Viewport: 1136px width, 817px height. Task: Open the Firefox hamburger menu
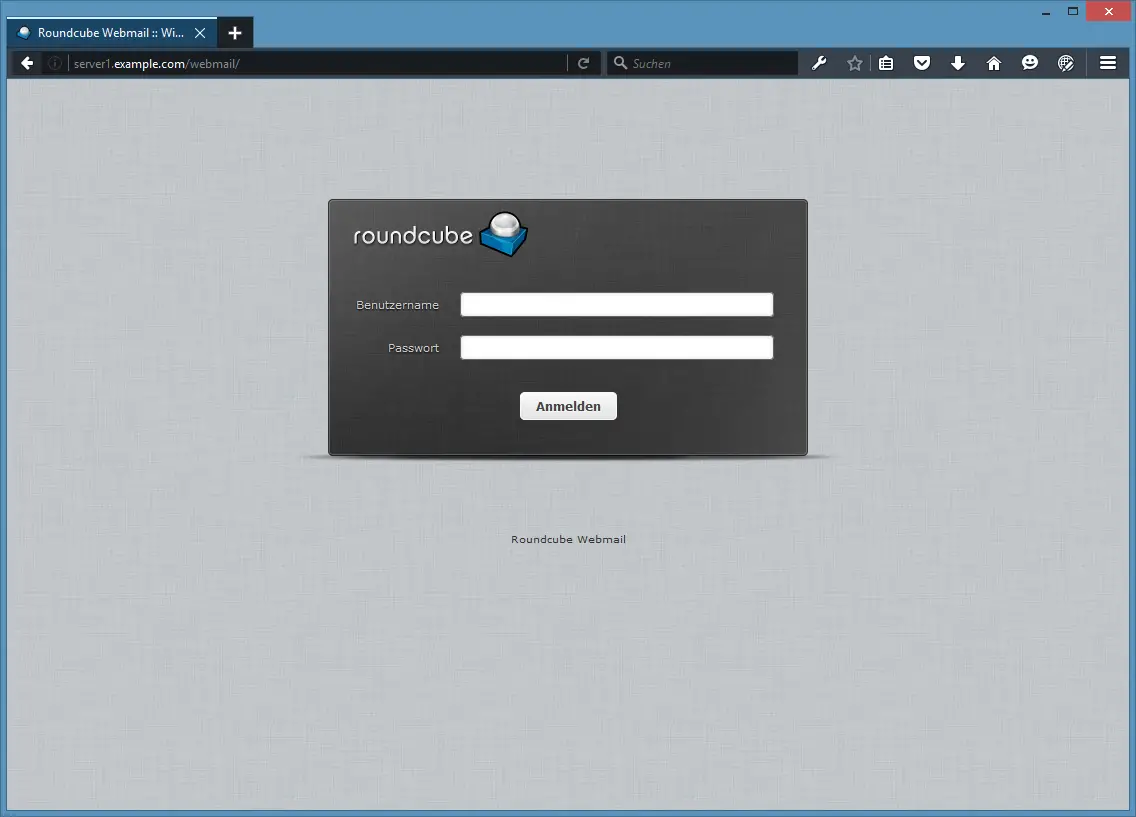(1108, 63)
